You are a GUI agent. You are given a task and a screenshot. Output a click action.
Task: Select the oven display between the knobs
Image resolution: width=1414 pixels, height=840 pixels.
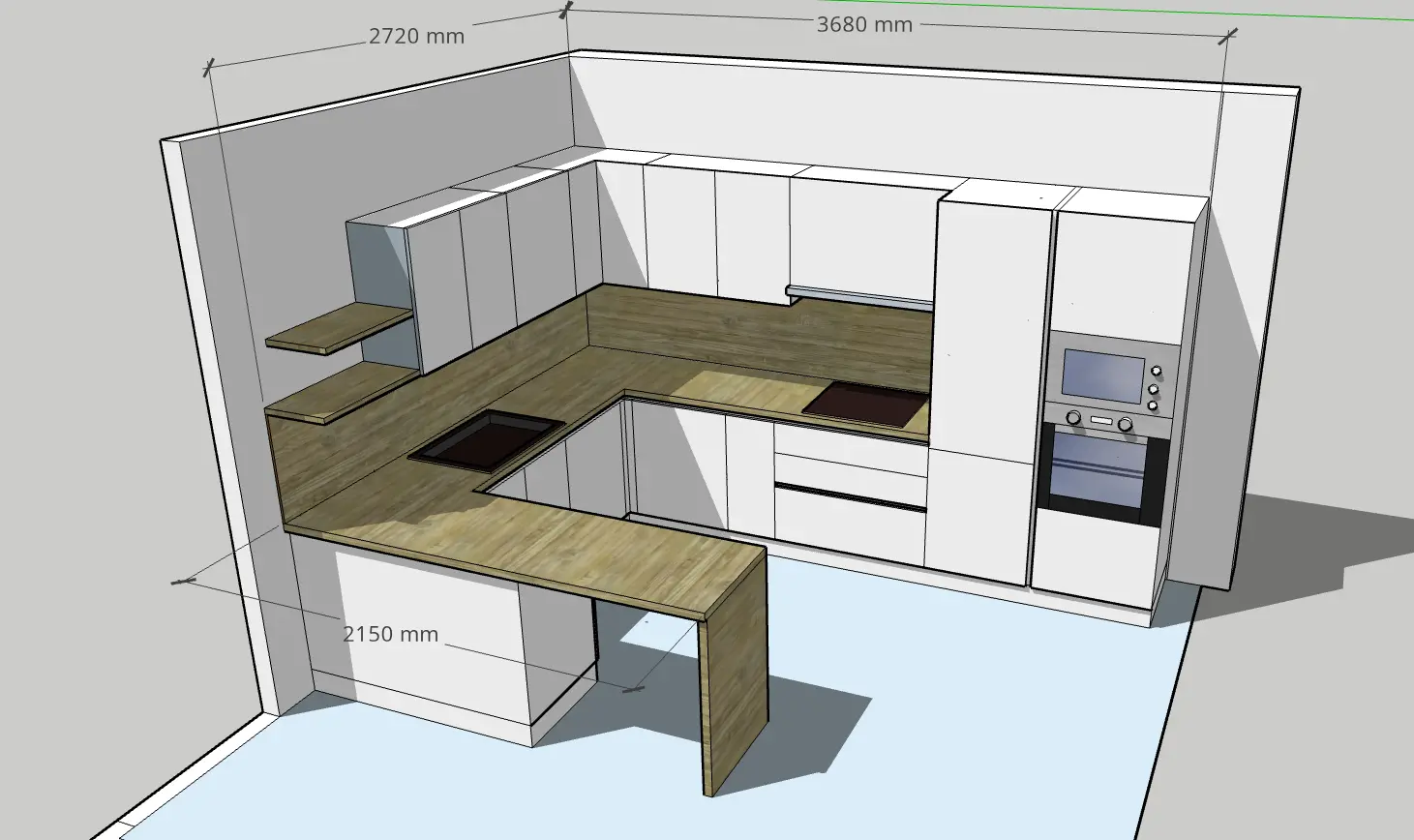click(1099, 420)
